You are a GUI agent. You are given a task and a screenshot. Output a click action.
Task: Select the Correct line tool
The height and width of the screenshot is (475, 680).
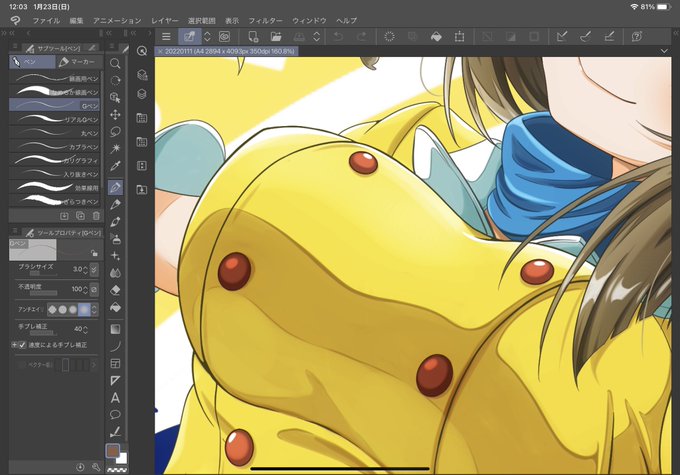coord(115,432)
